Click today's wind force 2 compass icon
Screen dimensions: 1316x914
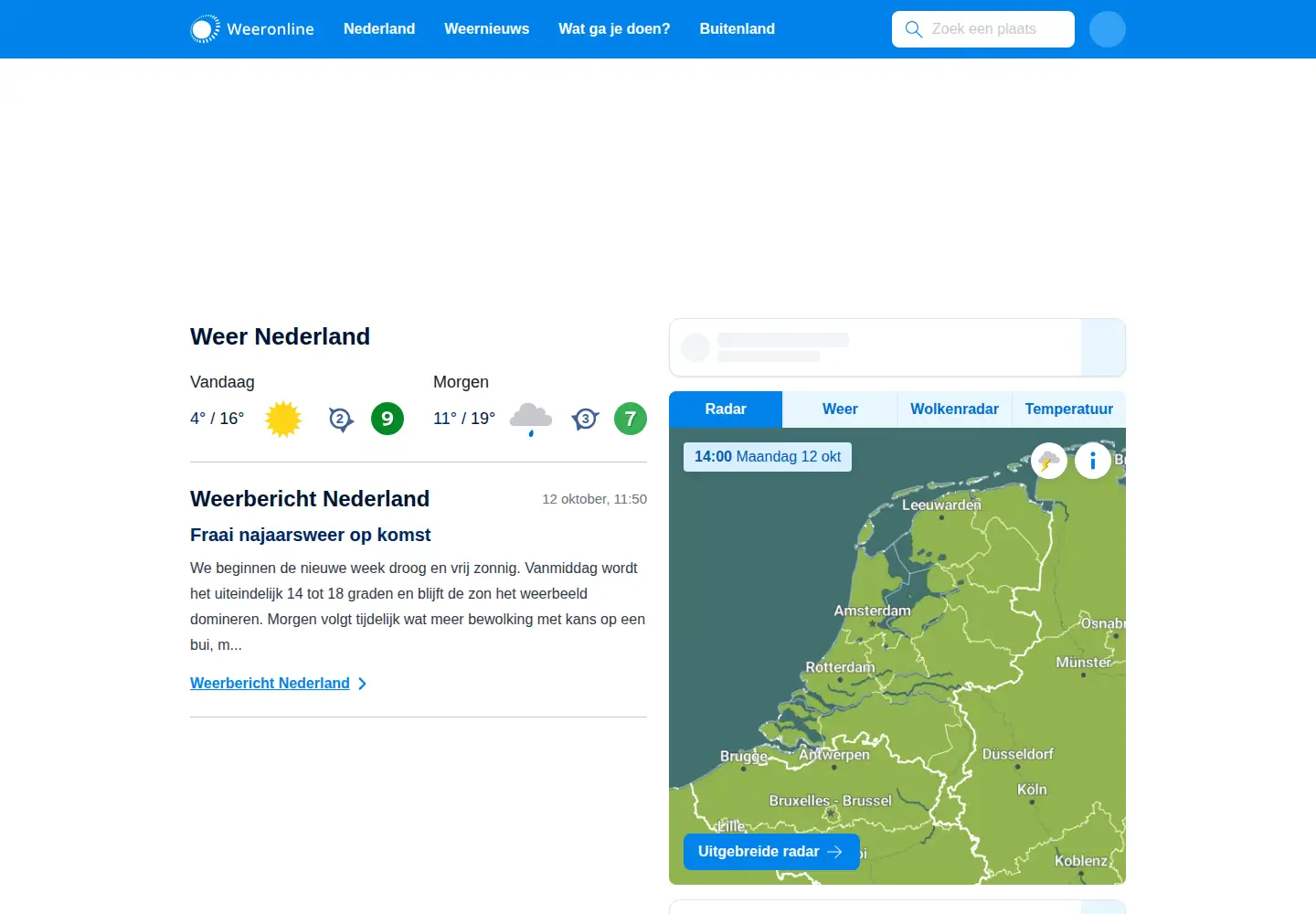[341, 420]
